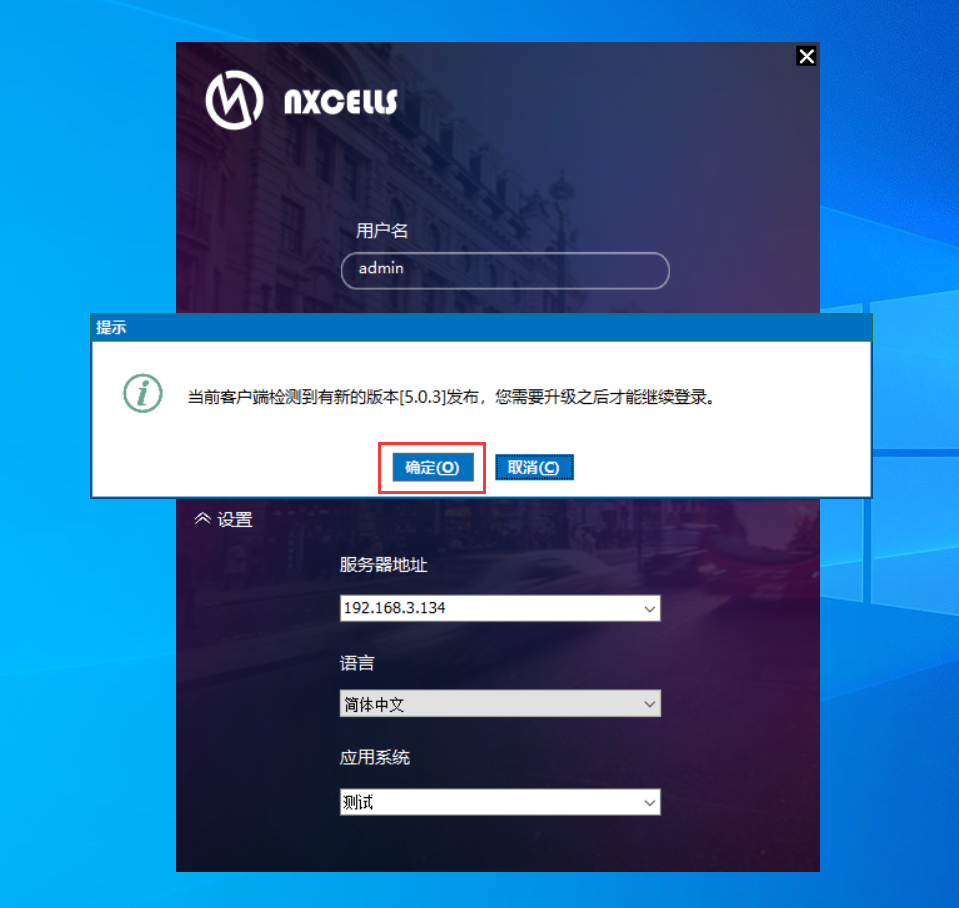Click the 192.168.3.134 server address field

pos(500,608)
